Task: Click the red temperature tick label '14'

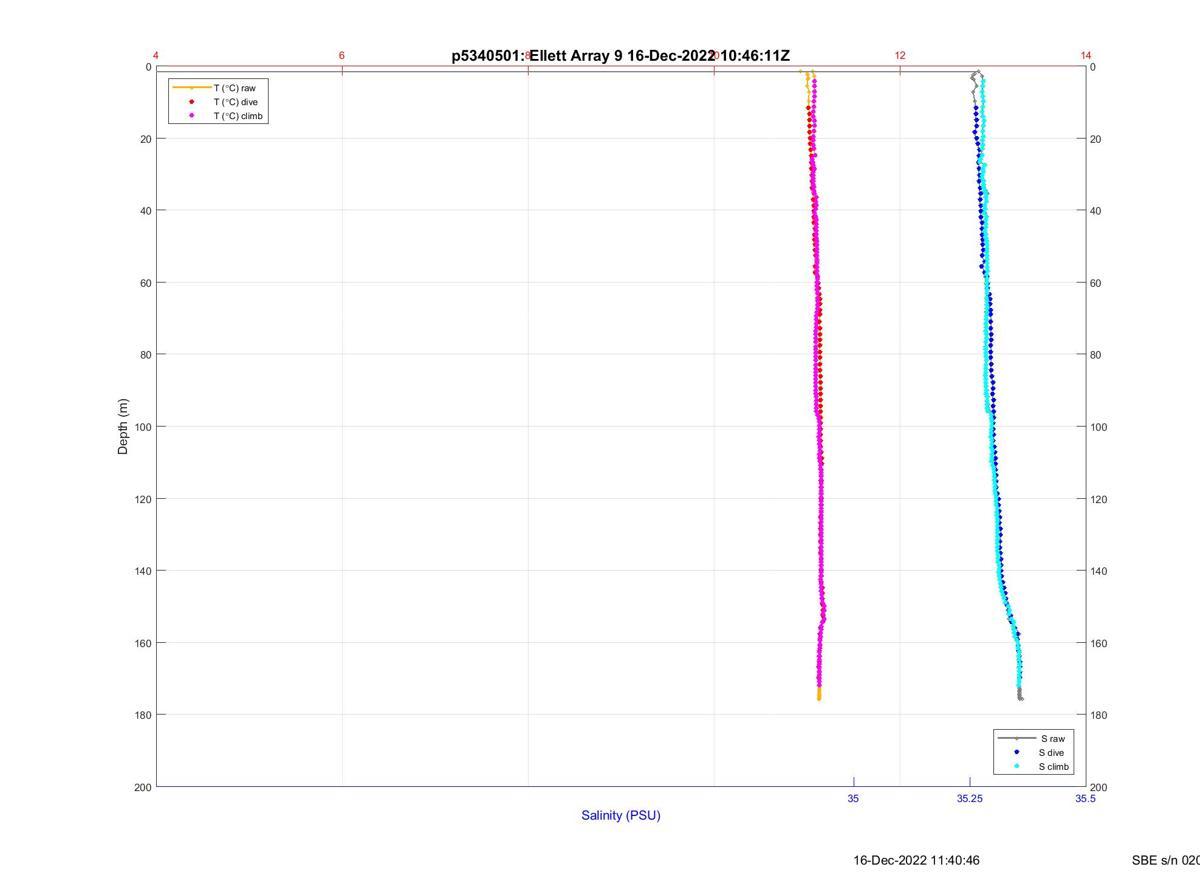Action: [x=1086, y=55]
